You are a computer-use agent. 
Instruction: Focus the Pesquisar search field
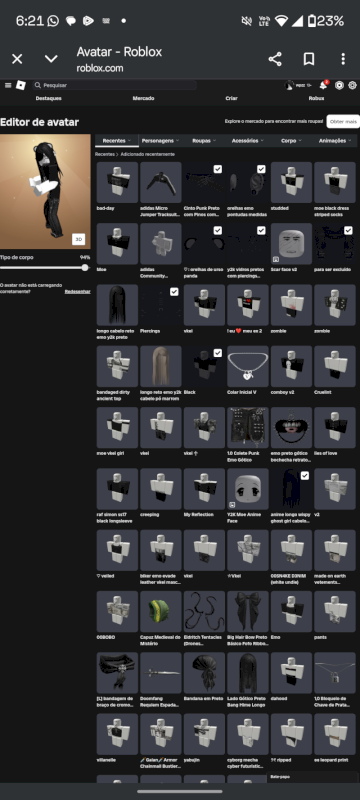pyautogui.click(x=115, y=85)
